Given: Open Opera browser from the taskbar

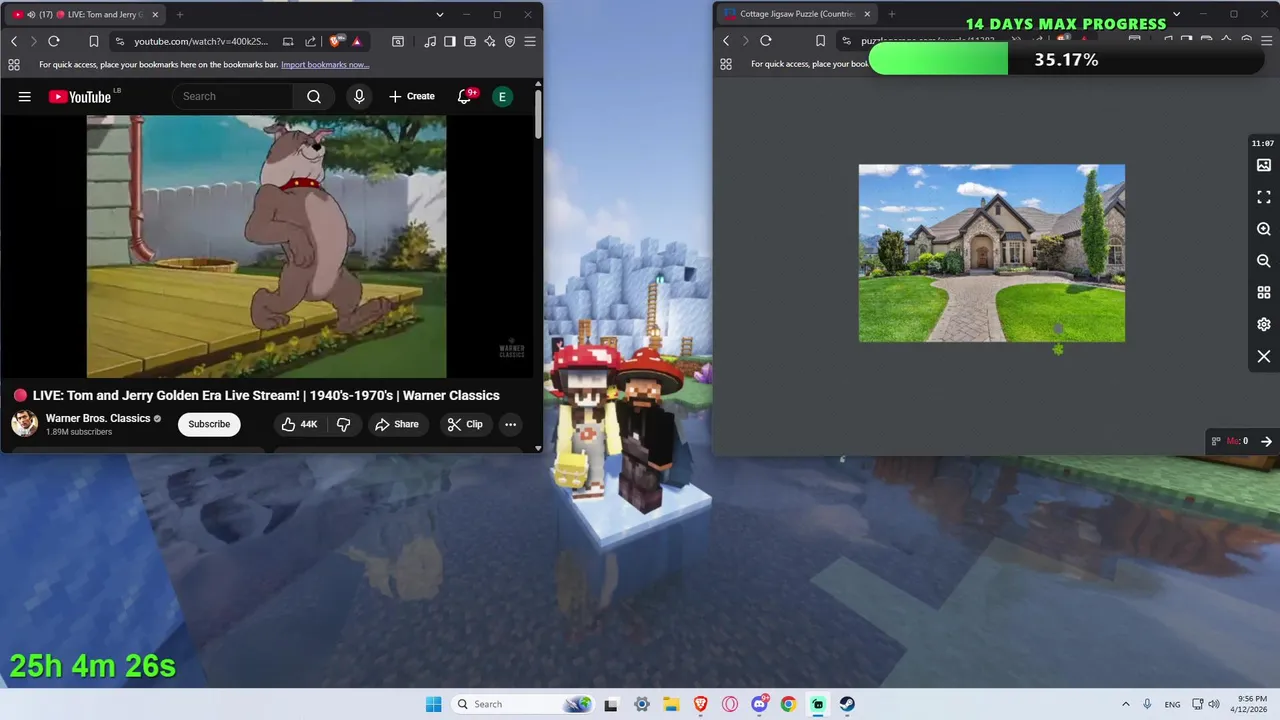Looking at the screenshot, I should pos(730,704).
